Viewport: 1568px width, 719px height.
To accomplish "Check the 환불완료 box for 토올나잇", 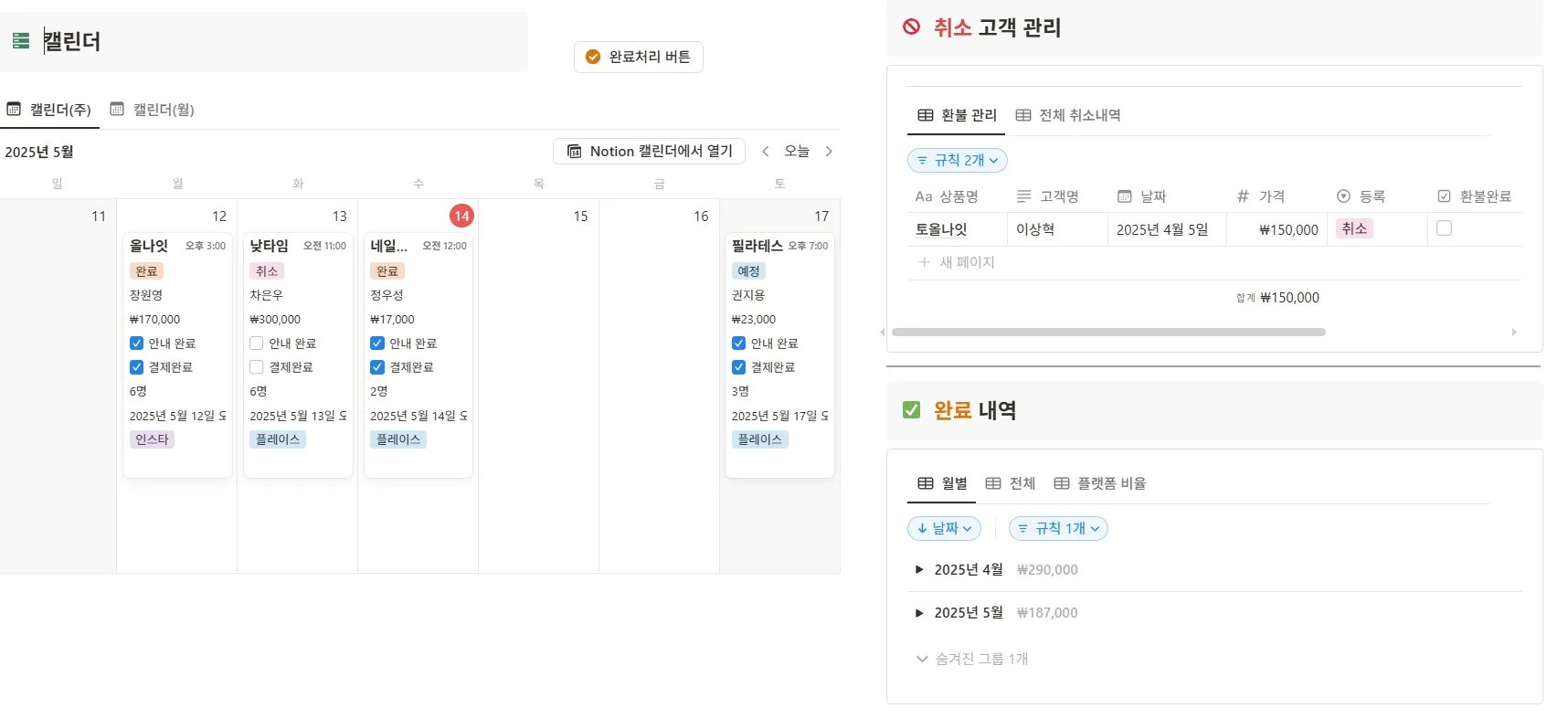I will [1444, 228].
